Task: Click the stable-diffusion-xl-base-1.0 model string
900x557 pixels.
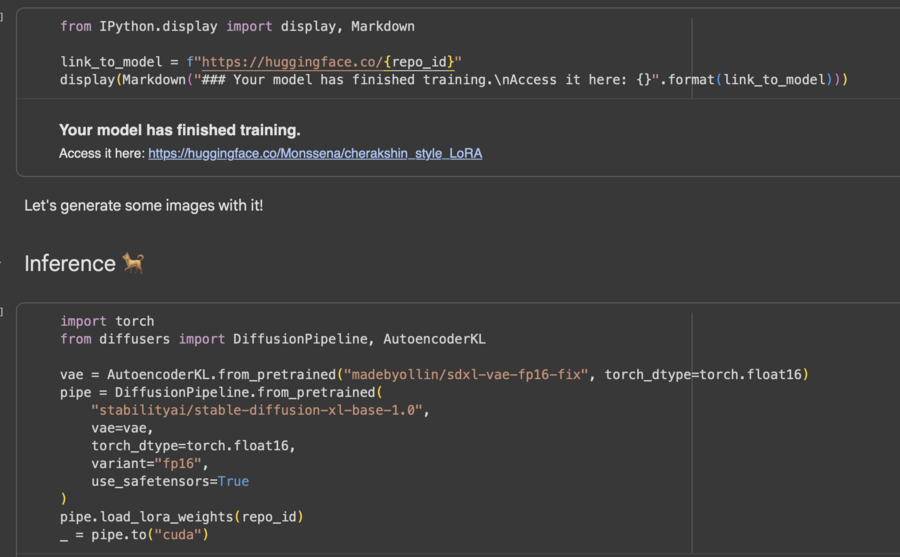Action: click(258, 410)
